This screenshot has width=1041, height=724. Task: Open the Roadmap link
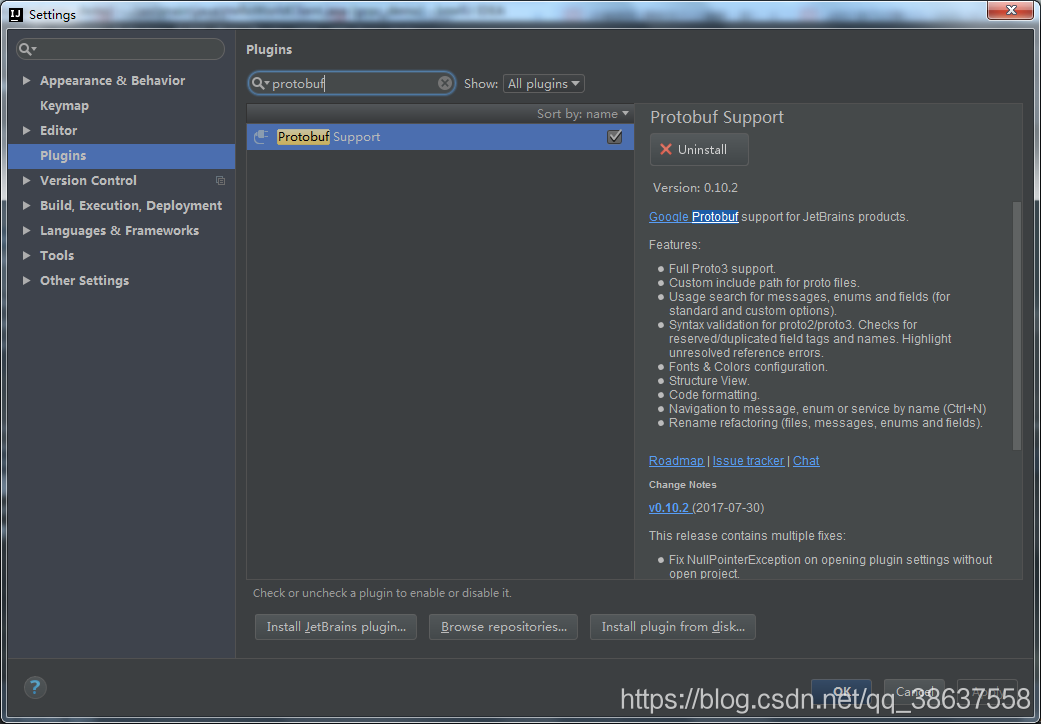coord(676,461)
